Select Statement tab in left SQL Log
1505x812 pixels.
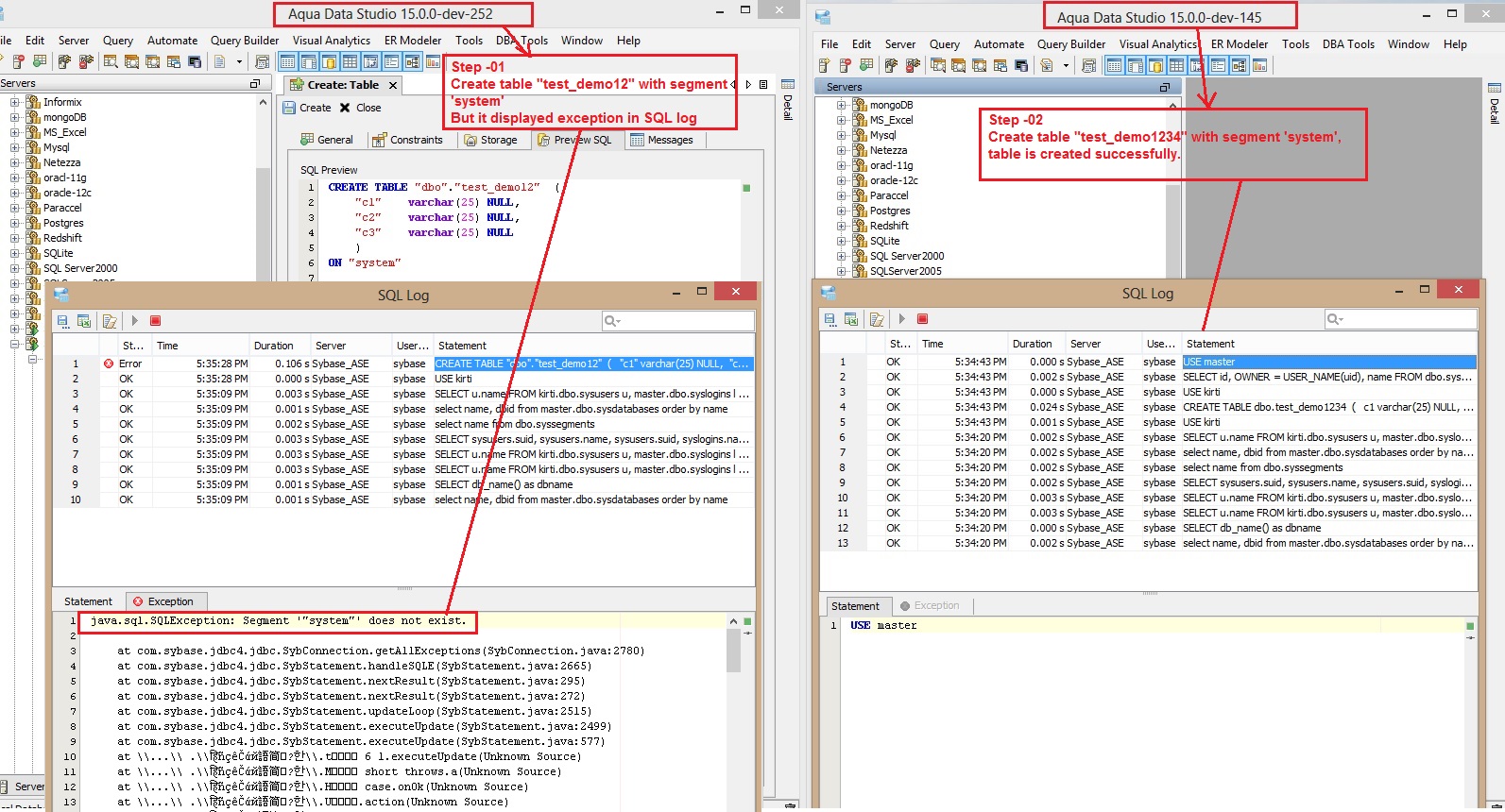pyautogui.click(x=88, y=601)
